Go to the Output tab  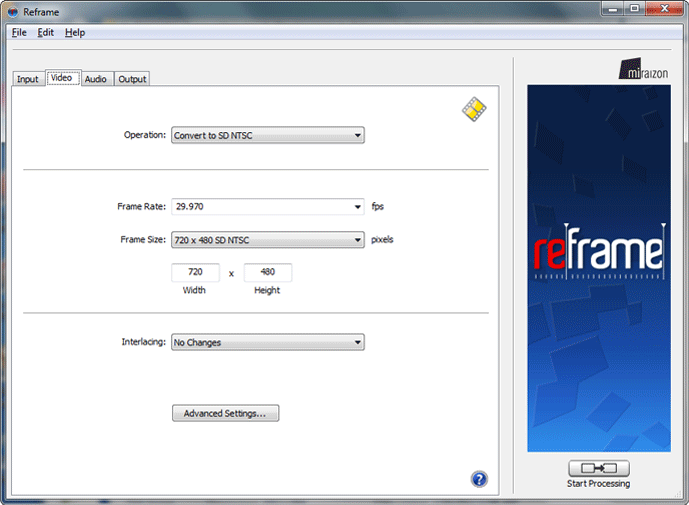click(132, 79)
